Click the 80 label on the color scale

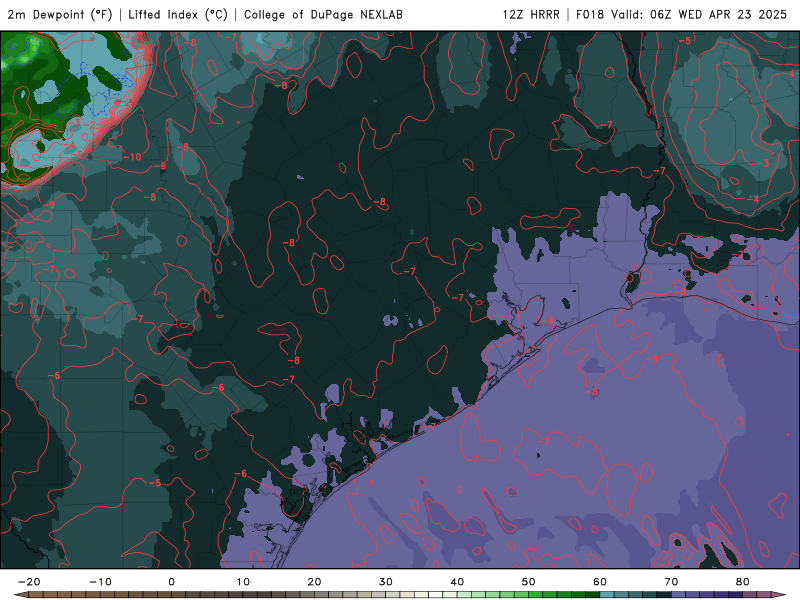[743, 582]
